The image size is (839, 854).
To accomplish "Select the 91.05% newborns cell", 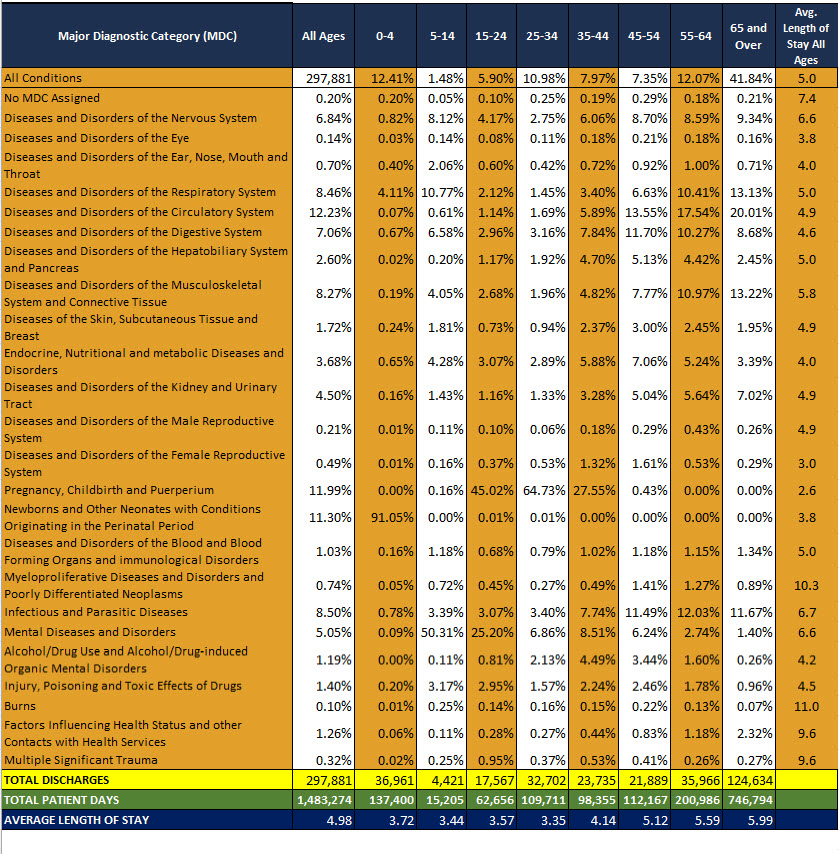I will [x=385, y=517].
